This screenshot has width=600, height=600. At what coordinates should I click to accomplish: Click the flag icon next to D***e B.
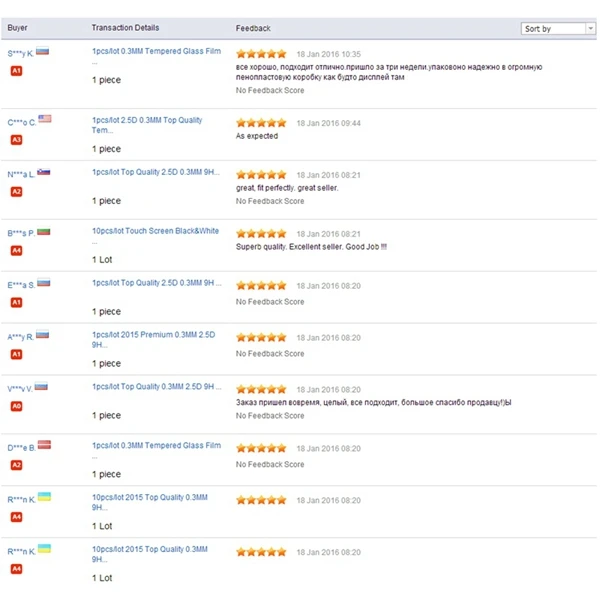point(45,445)
